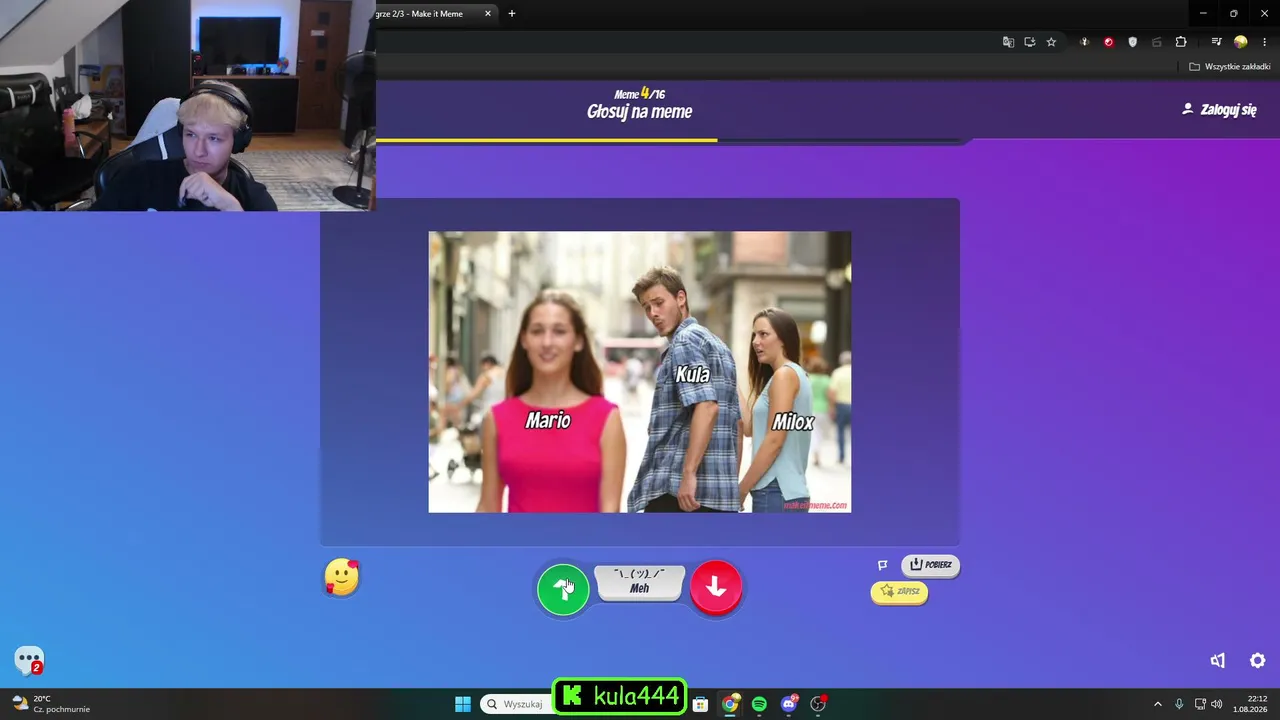Open the media controls icon
This screenshot has width=1280, height=720.
pos(1216,42)
